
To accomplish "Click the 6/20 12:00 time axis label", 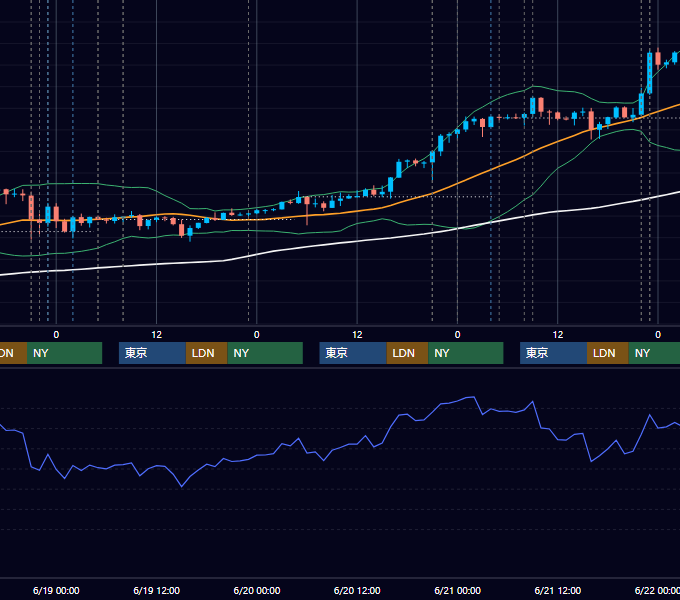I will (x=357, y=590).
